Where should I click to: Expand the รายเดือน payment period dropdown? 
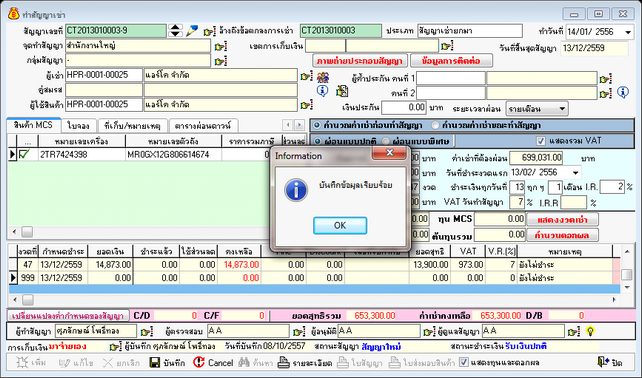[562, 109]
